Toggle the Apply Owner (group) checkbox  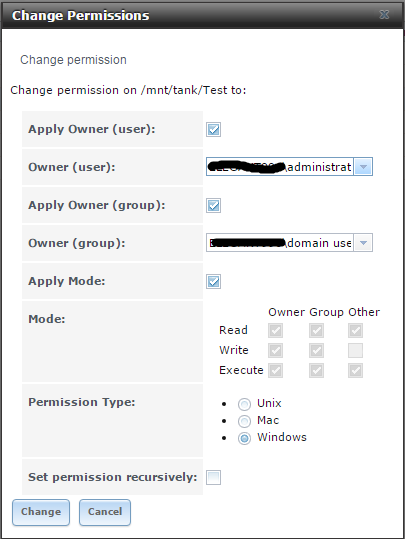coord(213,206)
